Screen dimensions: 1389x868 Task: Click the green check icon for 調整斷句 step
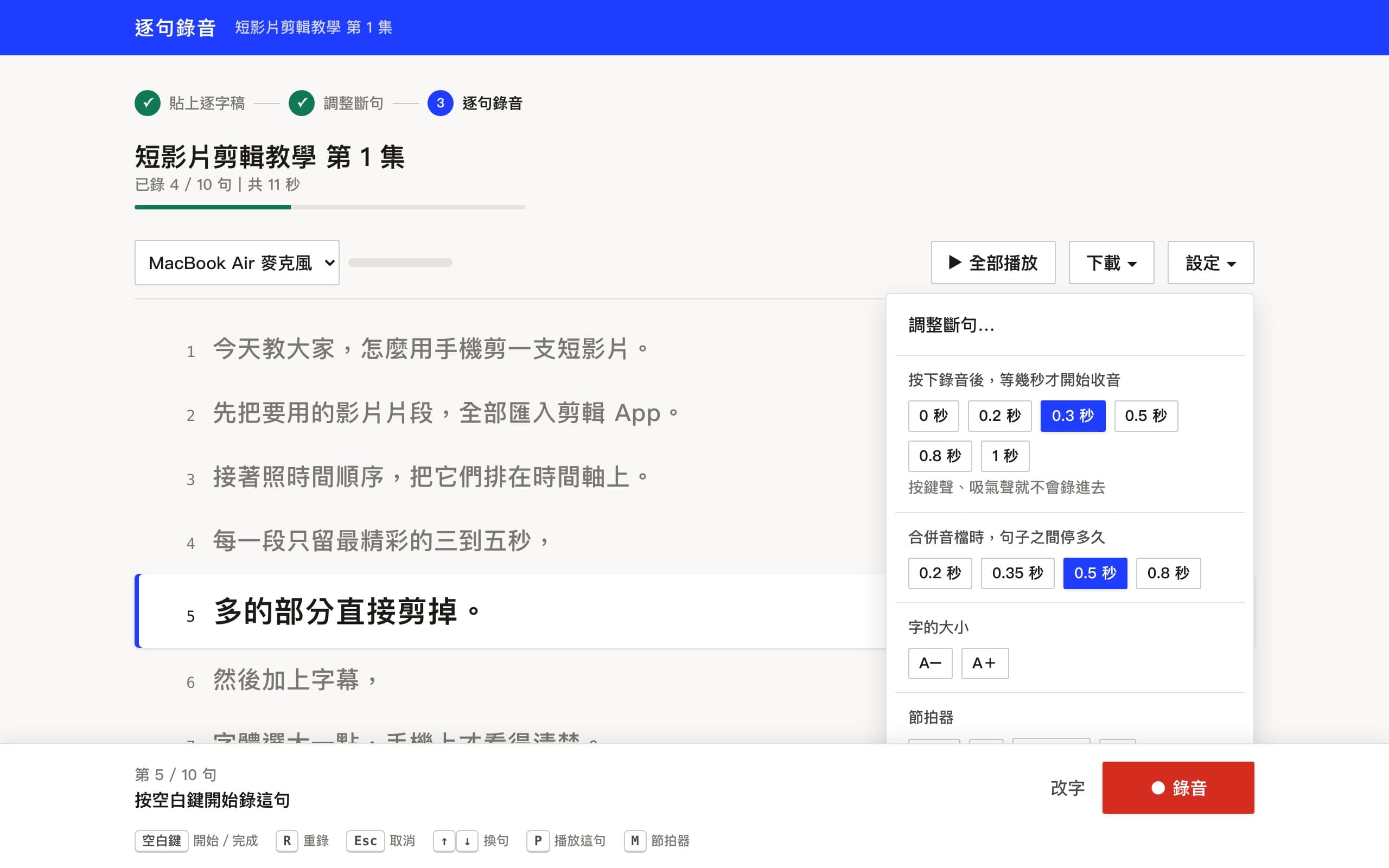301,103
